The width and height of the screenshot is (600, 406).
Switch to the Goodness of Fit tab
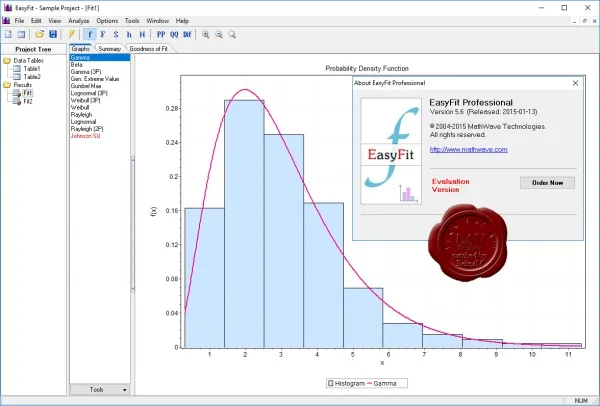[148, 49]
